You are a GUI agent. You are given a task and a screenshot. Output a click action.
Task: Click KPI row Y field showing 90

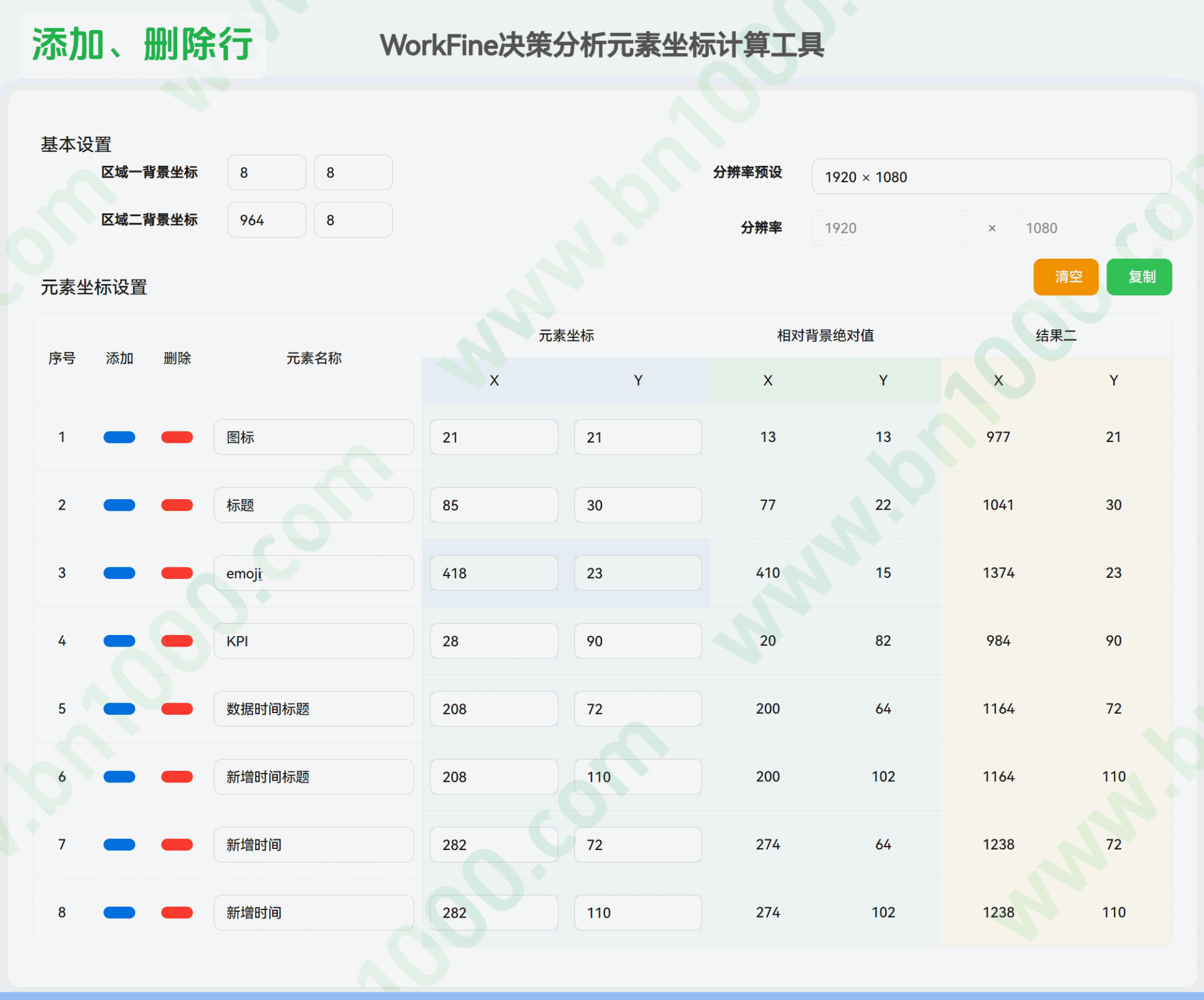(x=638, y=641)
